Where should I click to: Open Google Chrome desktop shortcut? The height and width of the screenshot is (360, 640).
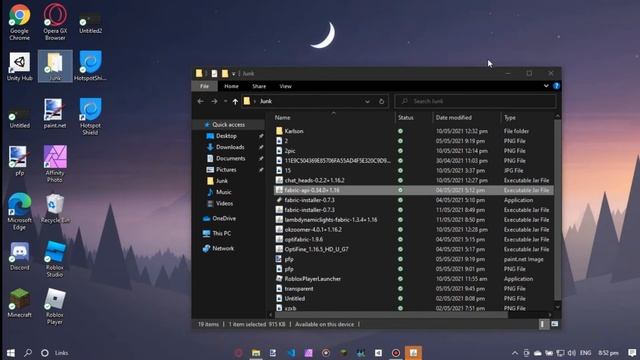tap(19, 22)
